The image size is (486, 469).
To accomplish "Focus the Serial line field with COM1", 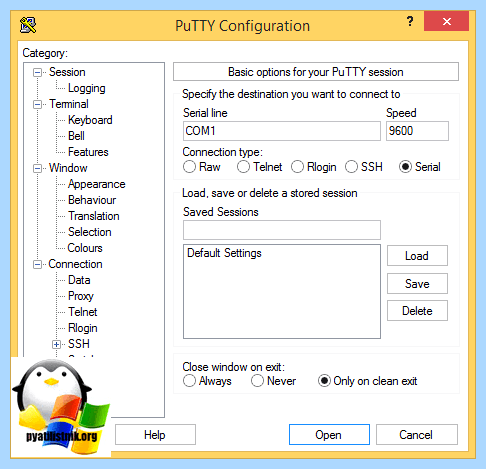I will tap(282, 131).
